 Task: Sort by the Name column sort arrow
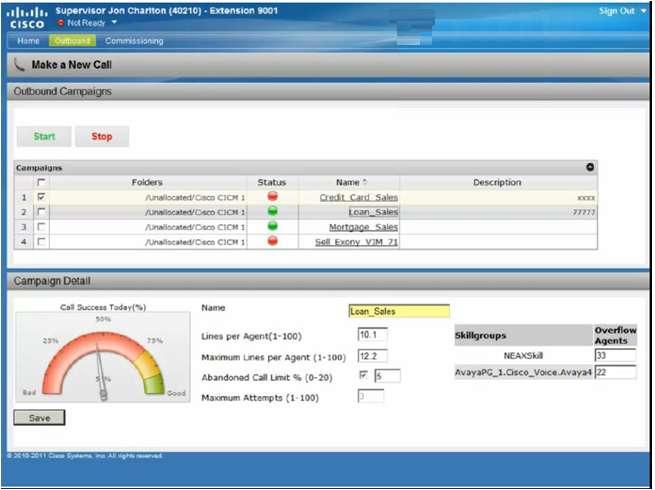pos(365,182)
